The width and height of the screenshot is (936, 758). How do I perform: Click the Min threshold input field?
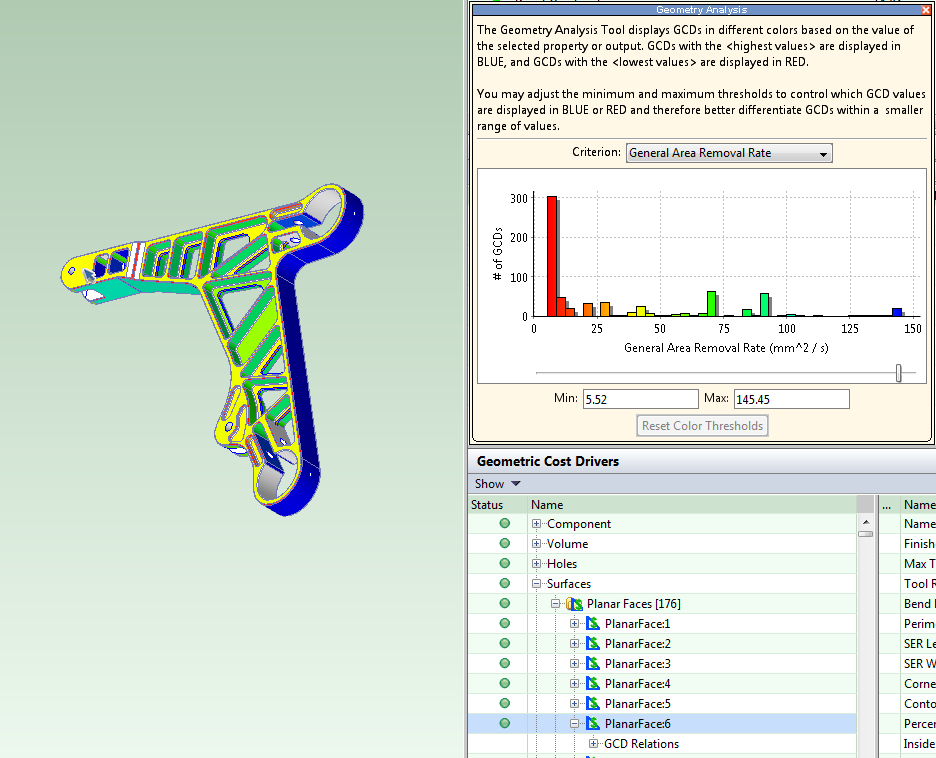[x=640, y=399]
